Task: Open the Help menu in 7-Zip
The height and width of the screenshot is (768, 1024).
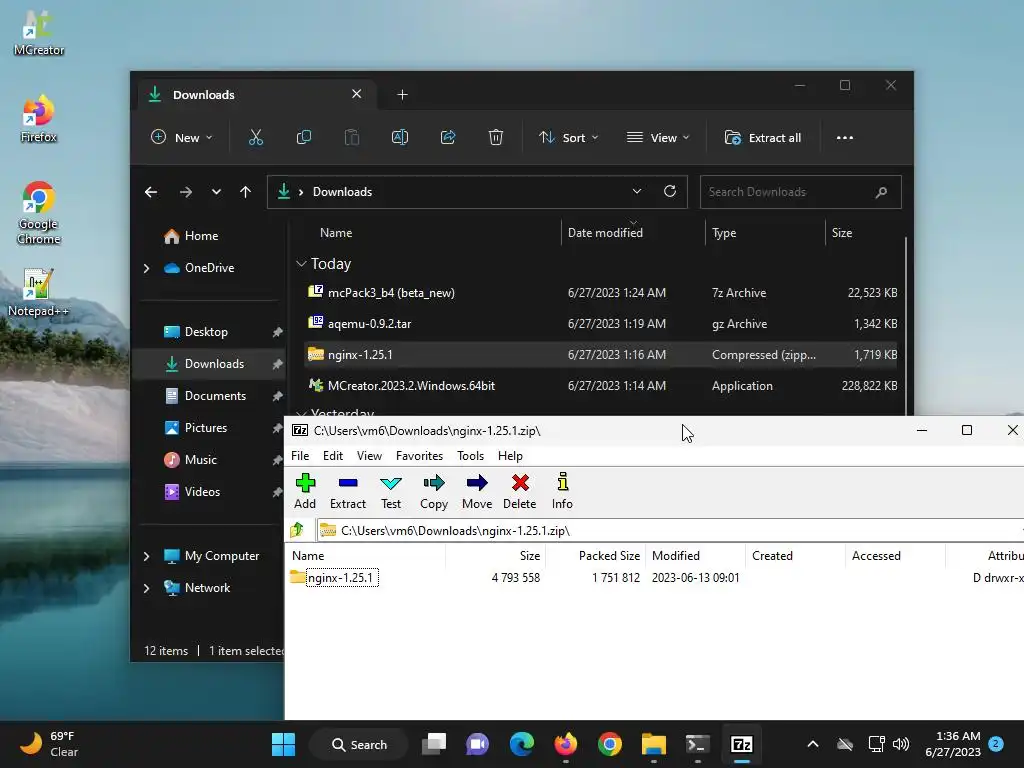Action: pos(510,456)
